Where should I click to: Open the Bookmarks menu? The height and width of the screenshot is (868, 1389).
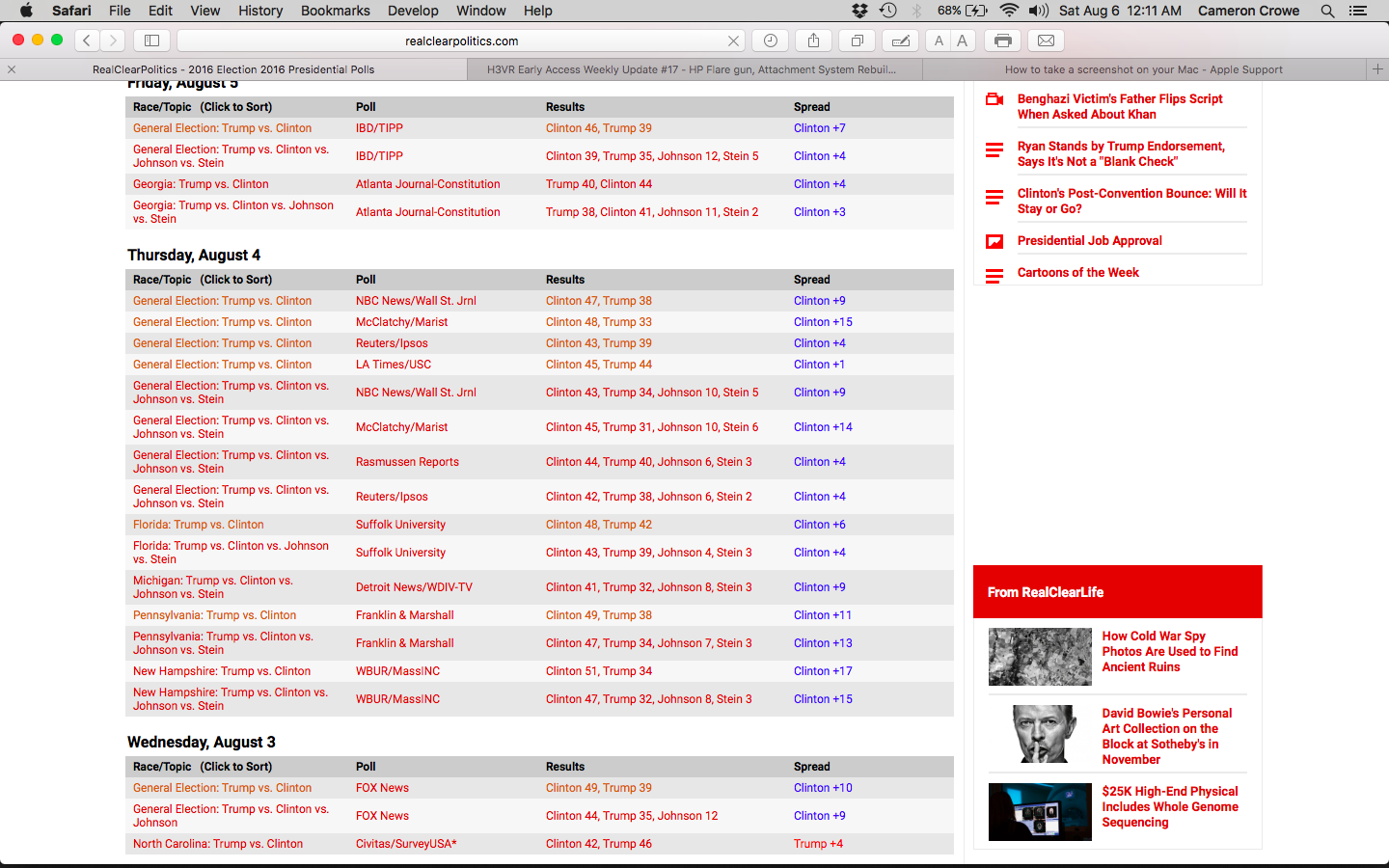coord(336,11)
